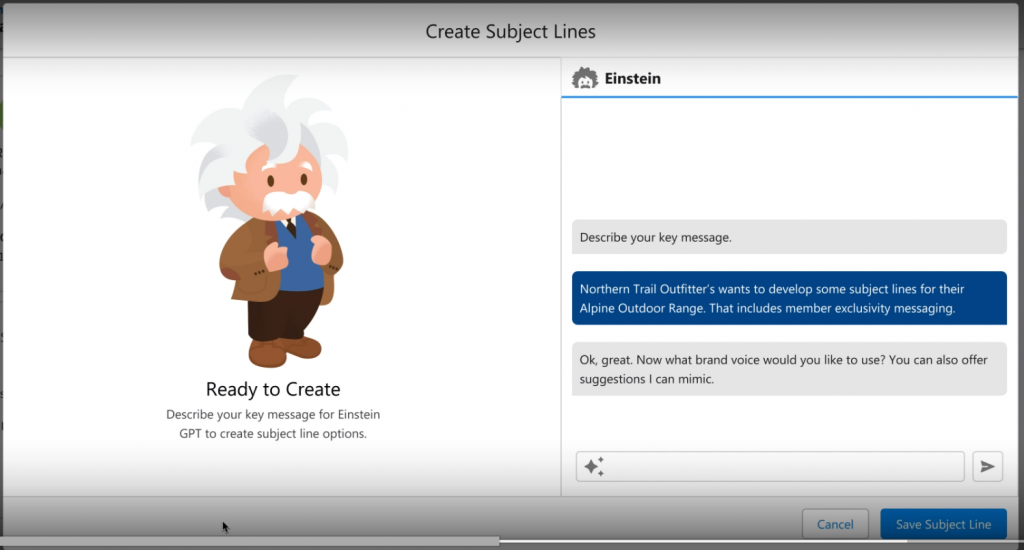This screenshot has height=550, width=1024.
Task: Select the blue Northern Trail Outfitter's message bubble
Action: click(788, 298)
